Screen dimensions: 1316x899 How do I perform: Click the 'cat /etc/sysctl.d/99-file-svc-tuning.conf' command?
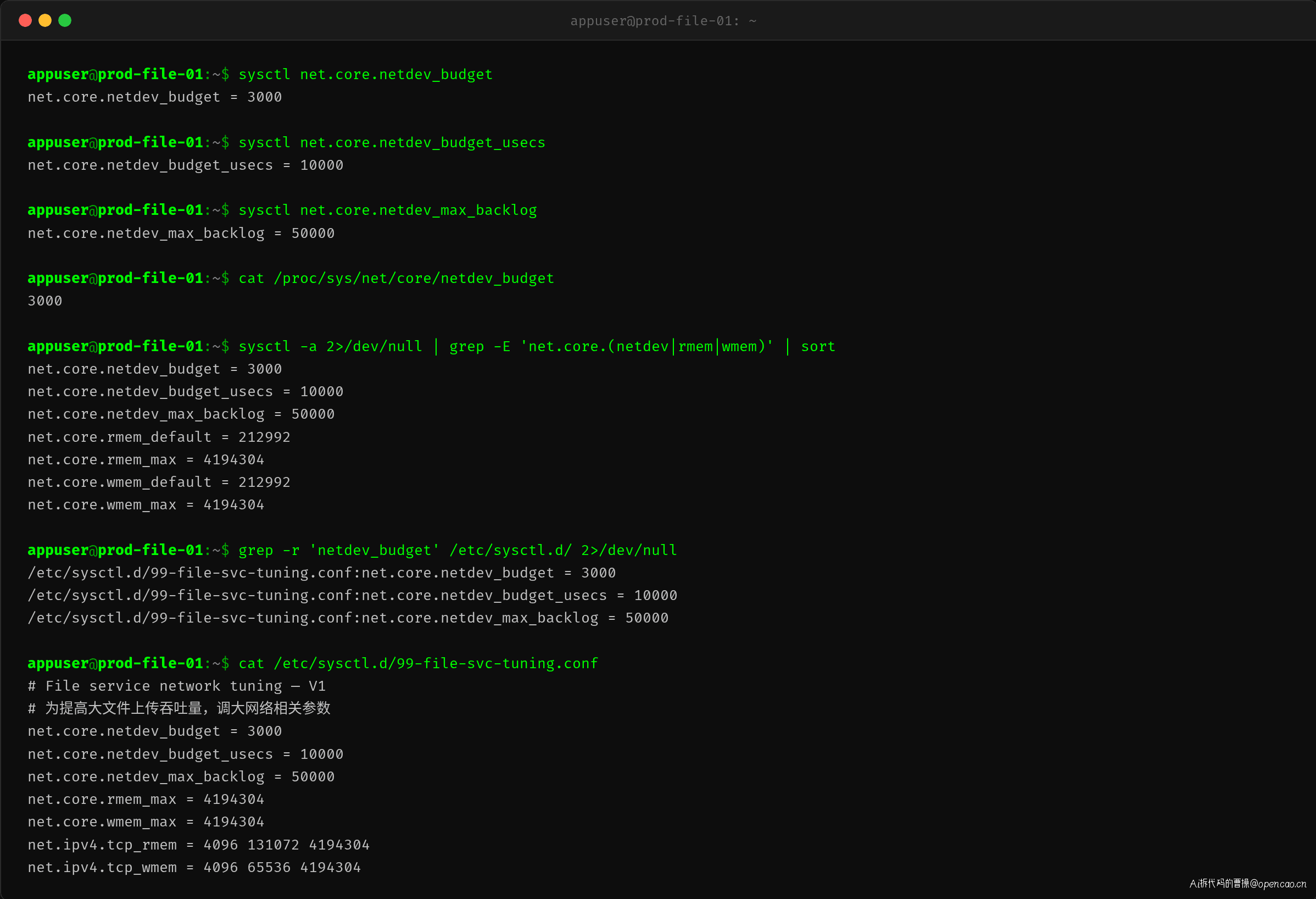click(418, 663)
